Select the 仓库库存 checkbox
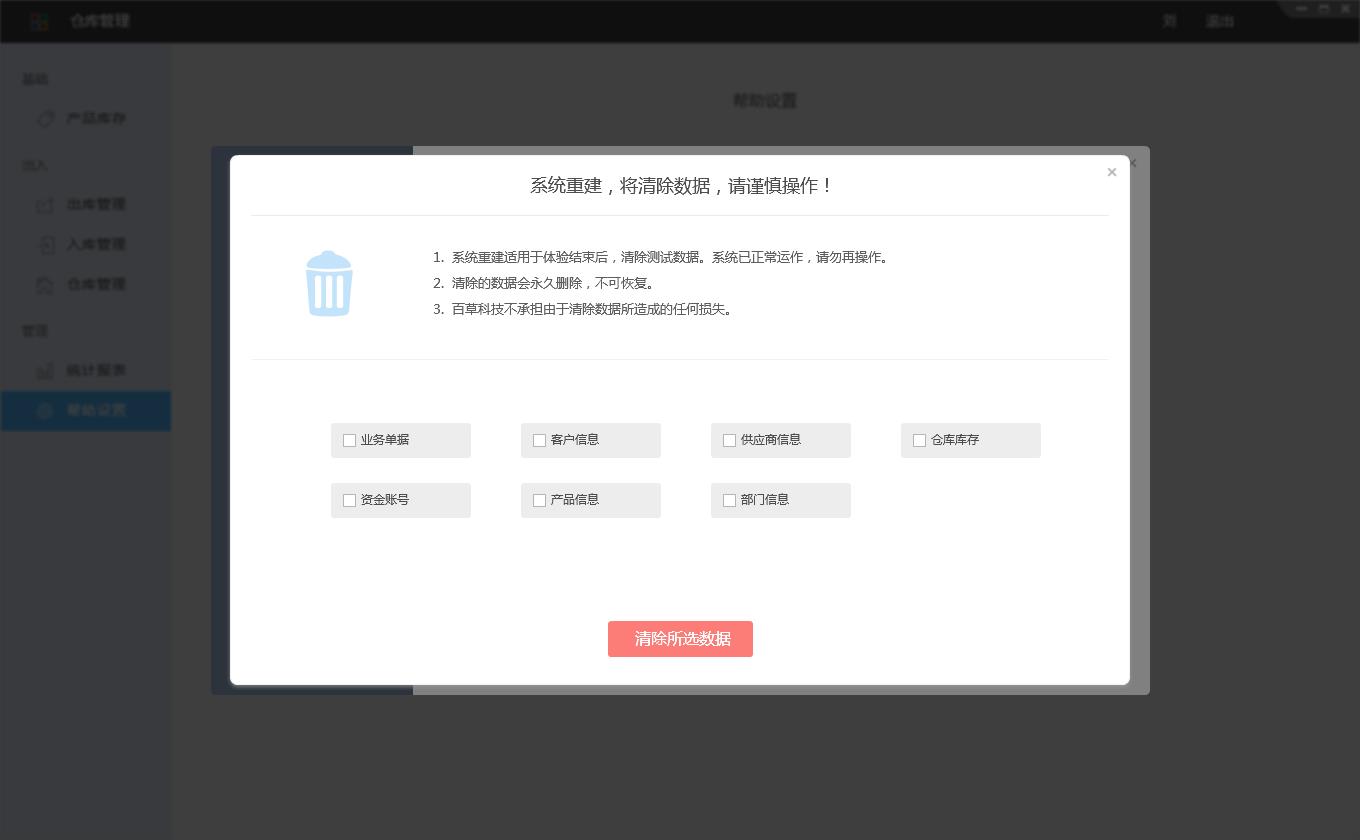This screenshot has width=1360, height=840. [919, 440]
